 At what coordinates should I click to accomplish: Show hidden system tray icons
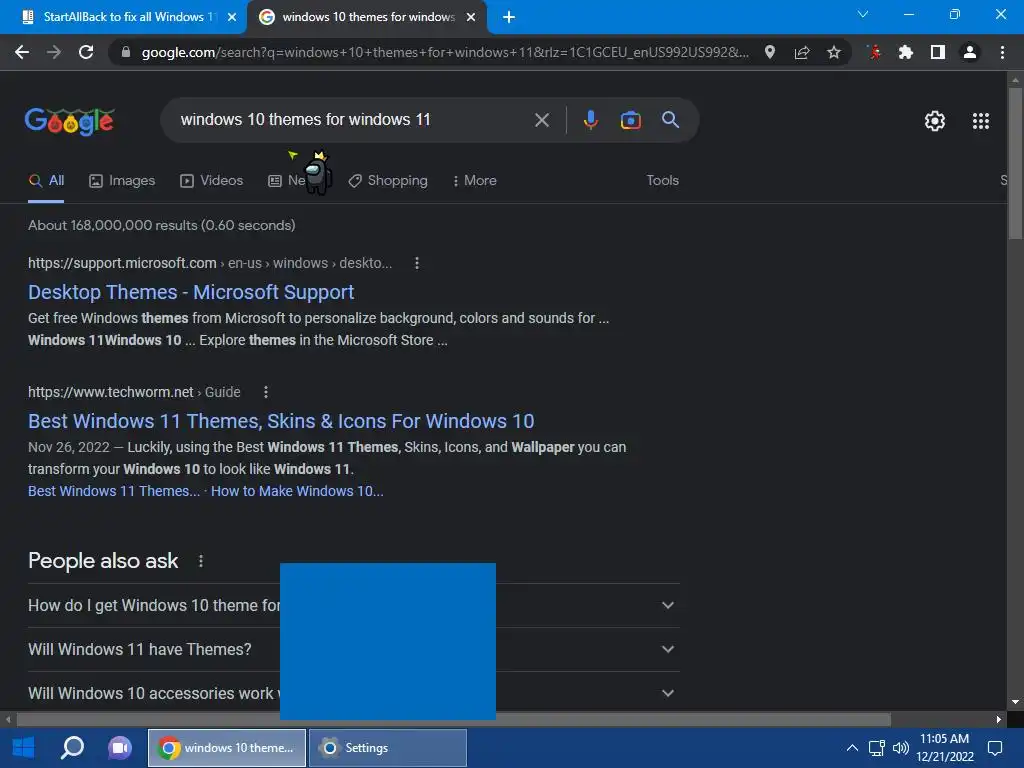[x=852, y=748]
